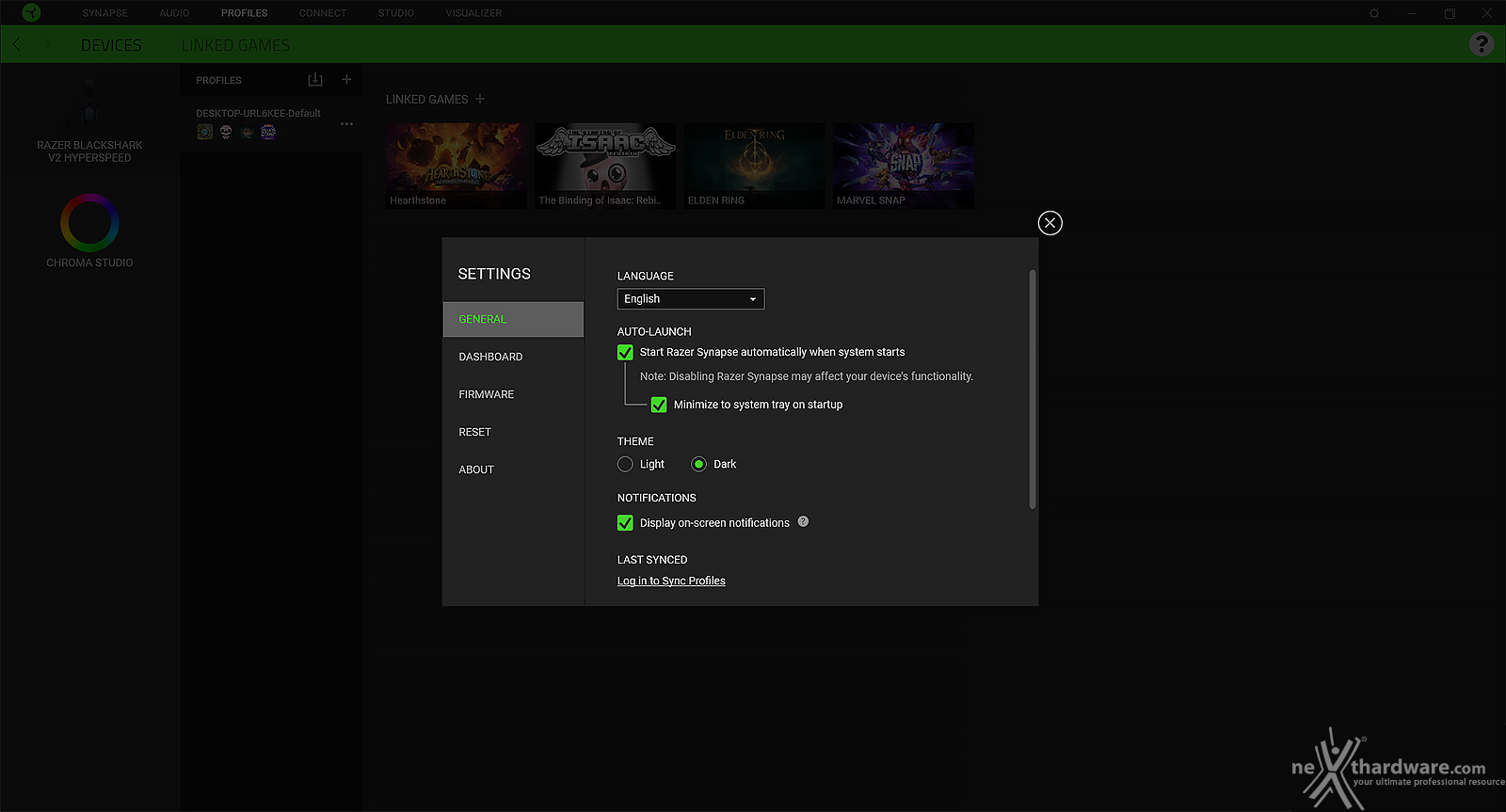
Task: Click the settings dialog vertical scrollbar
Action: (1033, 390)
